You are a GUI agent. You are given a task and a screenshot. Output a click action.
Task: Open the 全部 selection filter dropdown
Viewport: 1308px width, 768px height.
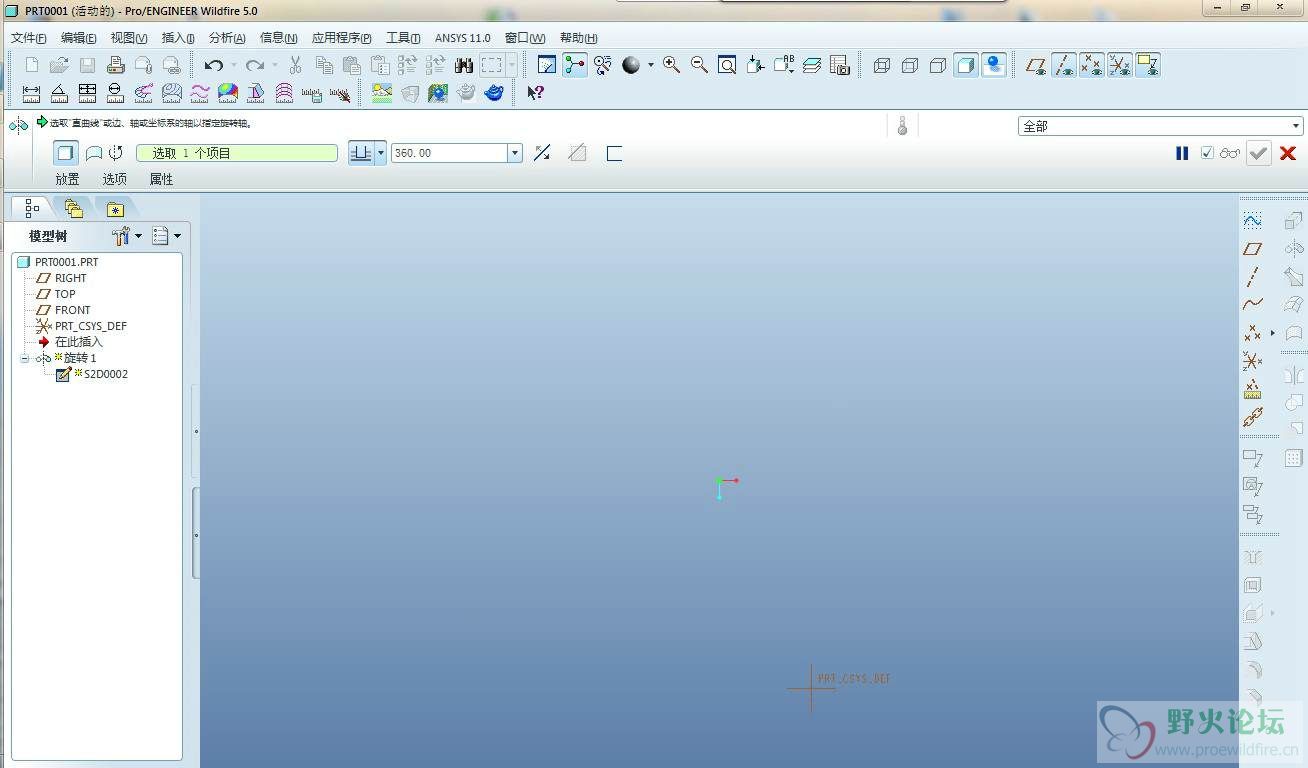click(x=1296, y=126)
